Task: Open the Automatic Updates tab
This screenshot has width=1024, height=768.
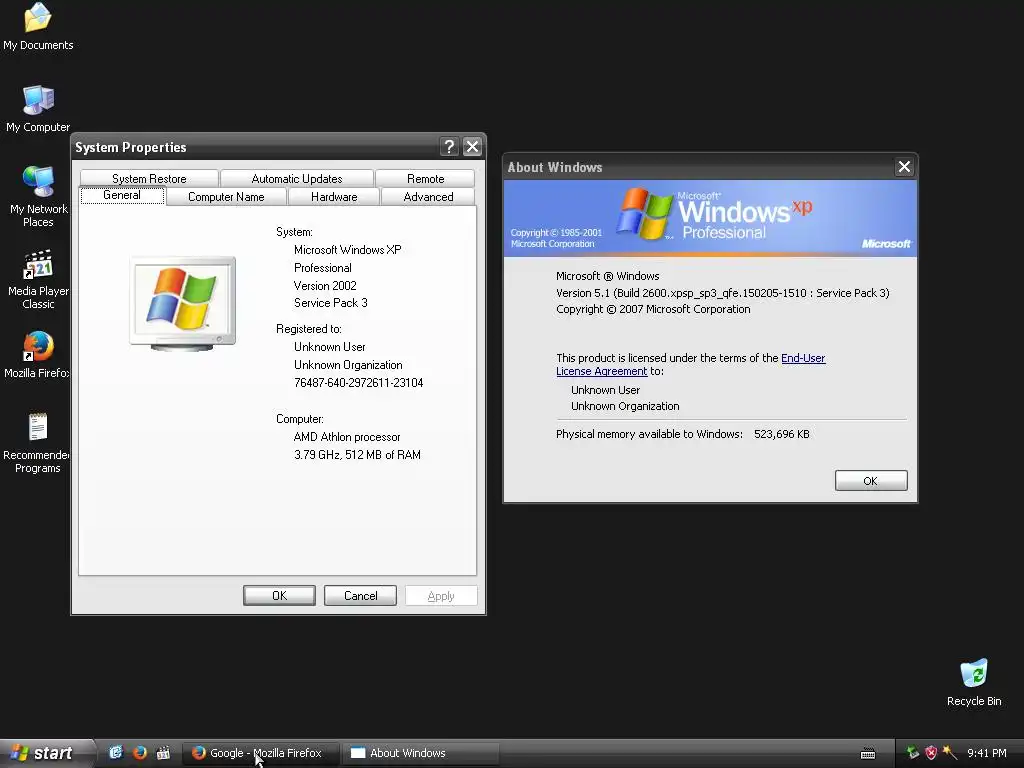Action: click(x=296, y=178)
